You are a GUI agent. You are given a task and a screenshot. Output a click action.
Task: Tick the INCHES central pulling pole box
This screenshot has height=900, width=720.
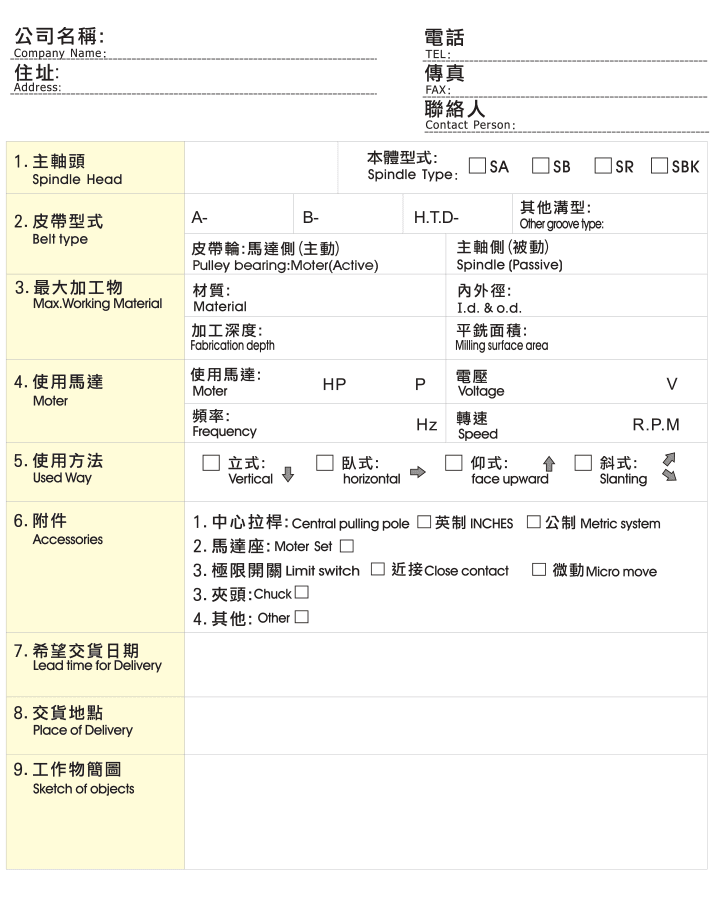(x=424, y=522)
